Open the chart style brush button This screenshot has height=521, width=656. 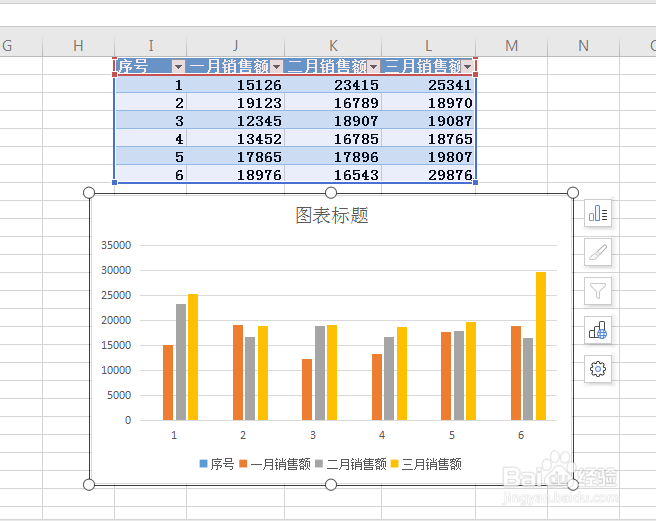(x=598, y=252)
